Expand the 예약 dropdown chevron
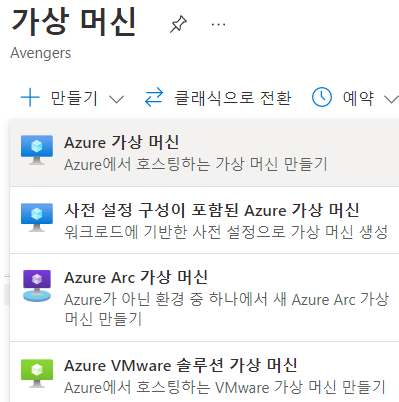This screenshot has height=402, width=399. [391, 99]
